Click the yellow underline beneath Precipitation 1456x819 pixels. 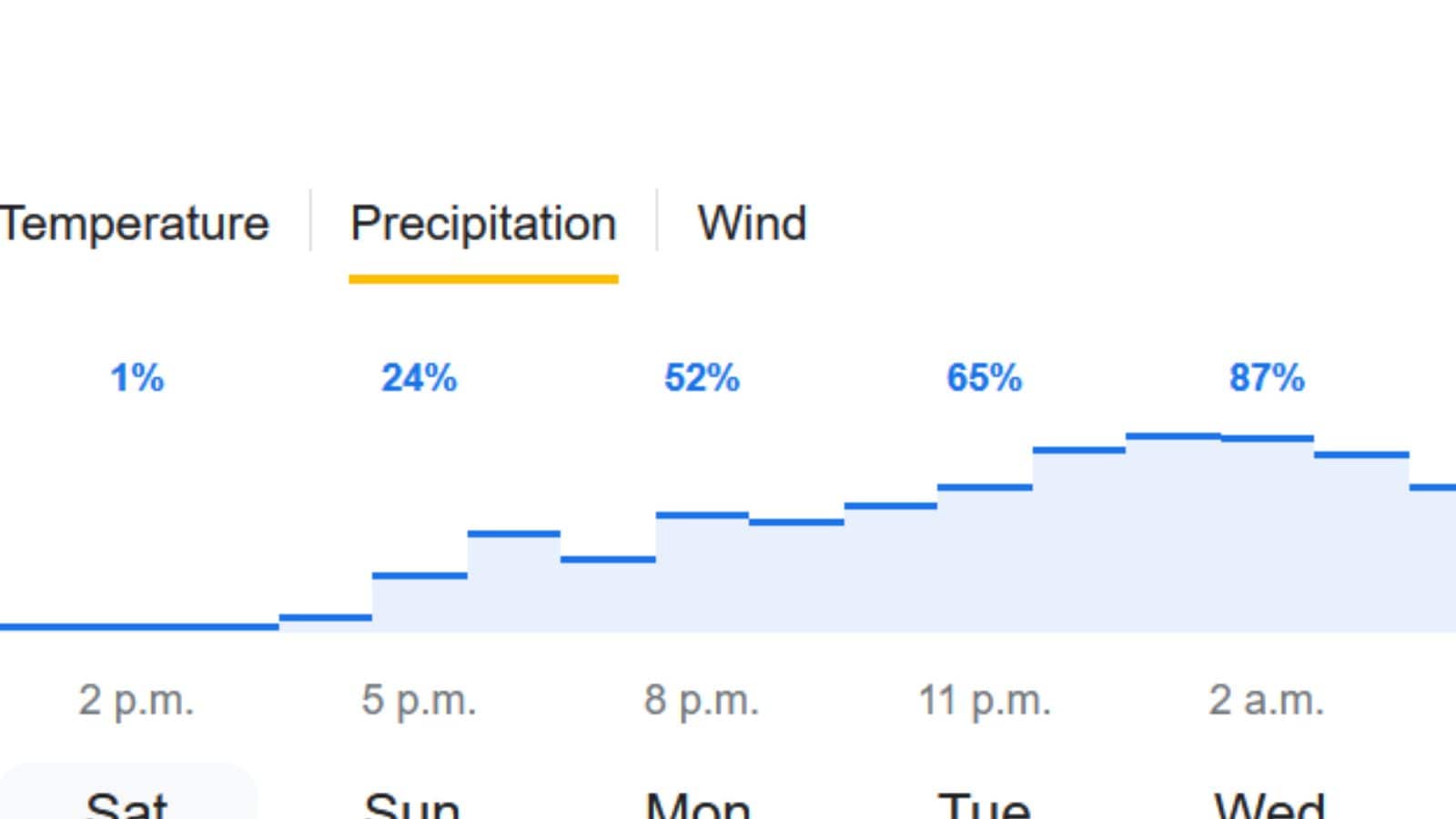[483, 279]
